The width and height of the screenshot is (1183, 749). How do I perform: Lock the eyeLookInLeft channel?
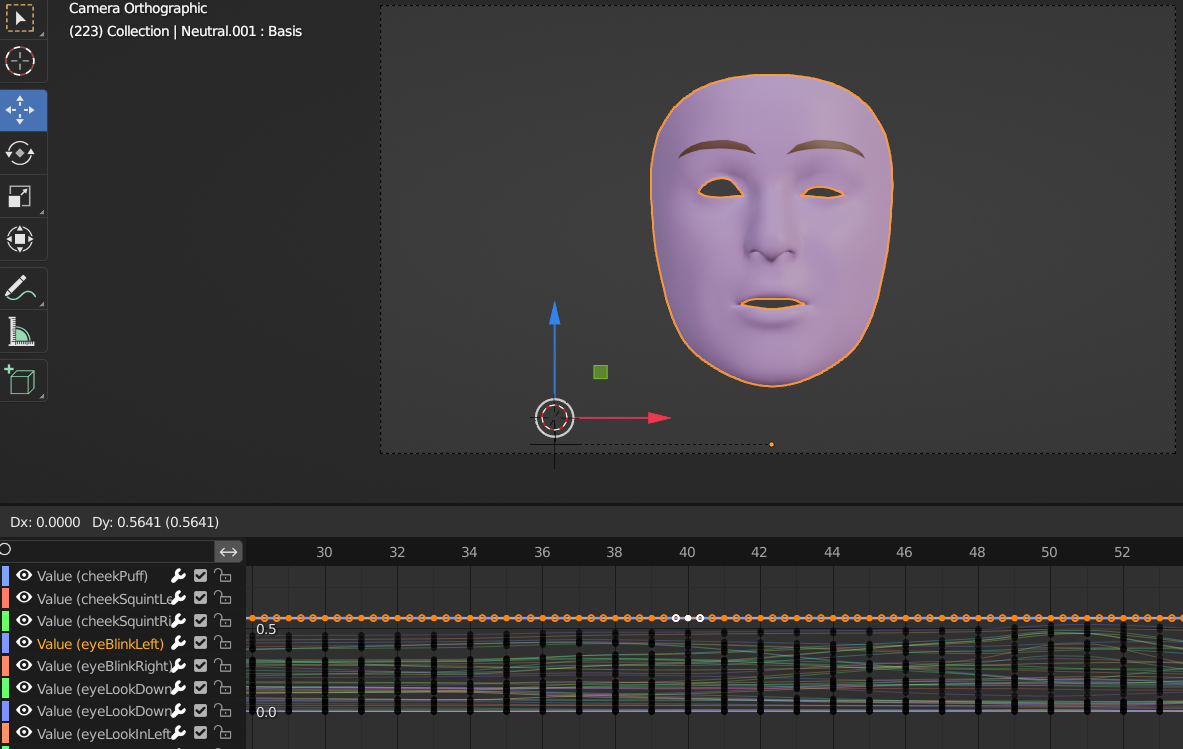pyautogui.click(x=223, y=733)
